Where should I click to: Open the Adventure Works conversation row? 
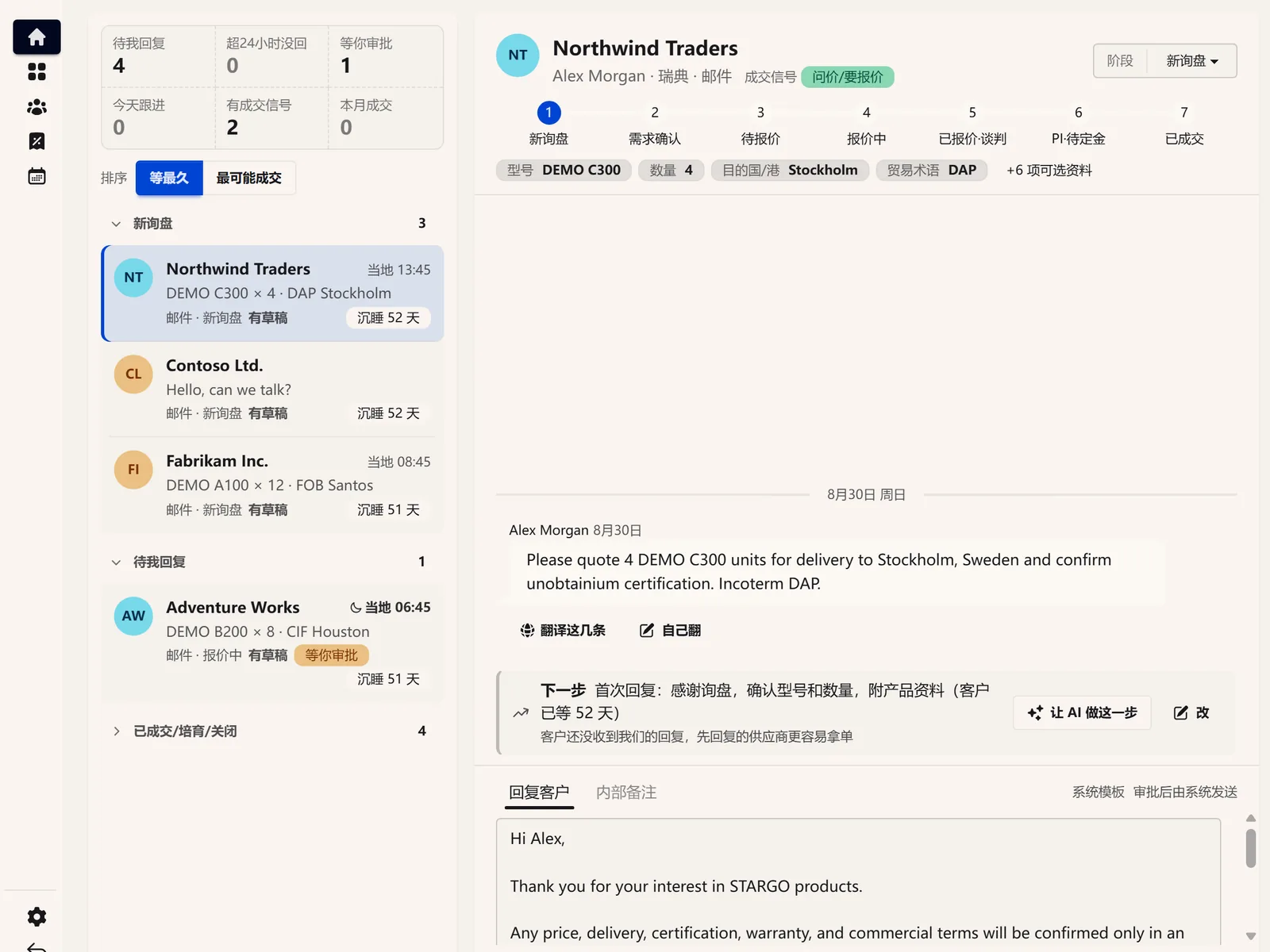(272, 643)
